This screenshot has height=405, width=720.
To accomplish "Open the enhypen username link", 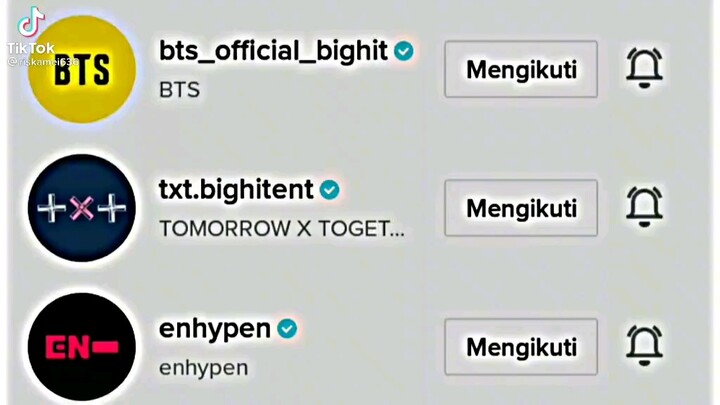I will (215, 330).
